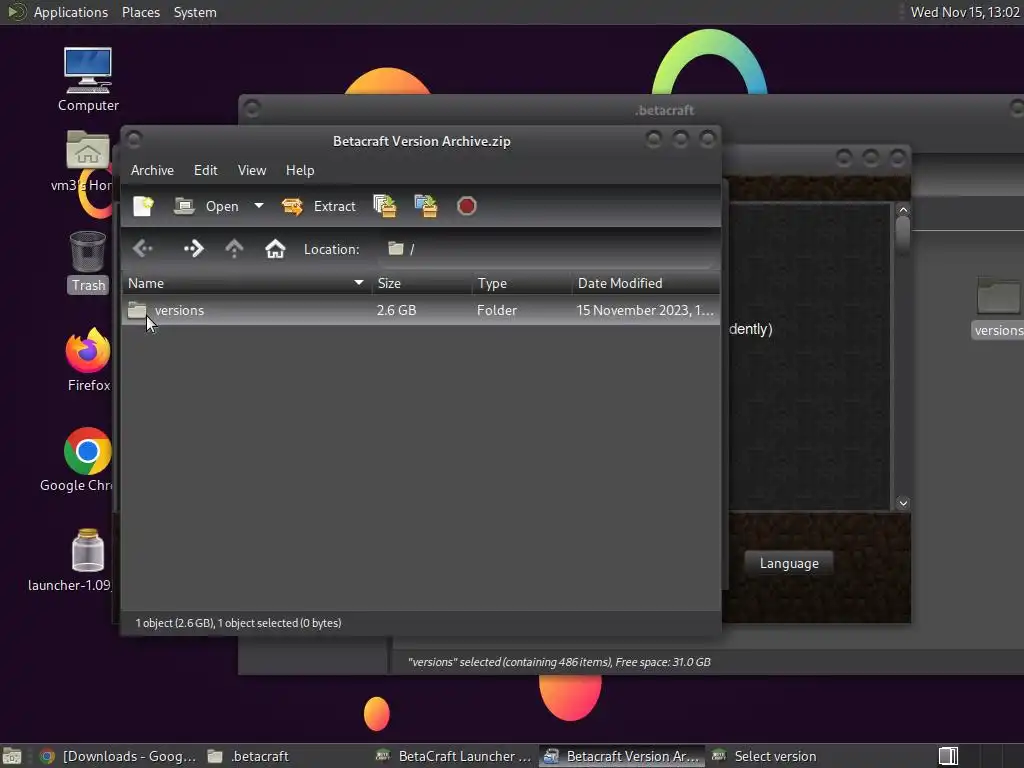Click the clock Wed Nov 15, 13:02
Screen dimensions: 1024x768
click(x=965, y=12)
